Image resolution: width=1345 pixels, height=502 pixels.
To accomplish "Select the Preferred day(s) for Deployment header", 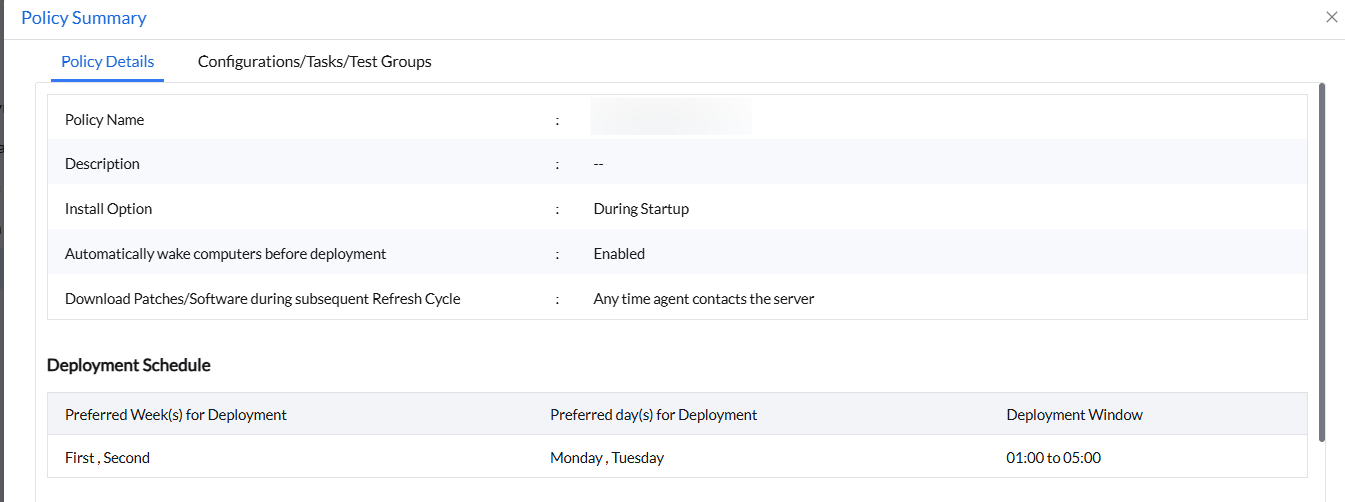I will (x=653, y=415).
